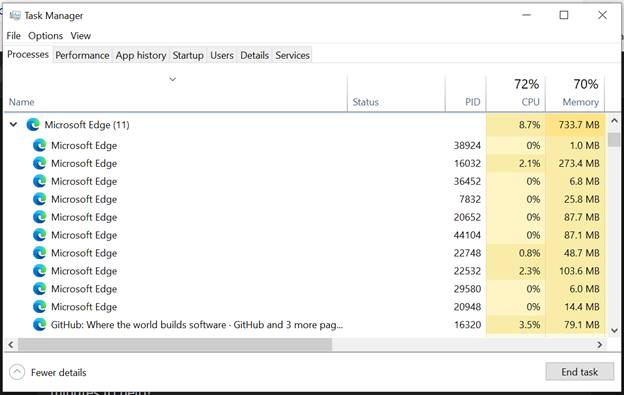The width and height of the screenshot is (624, 395).
Task: Collapse the Microsoft Edge (11) process group
Action: click(x=13, y=125)
